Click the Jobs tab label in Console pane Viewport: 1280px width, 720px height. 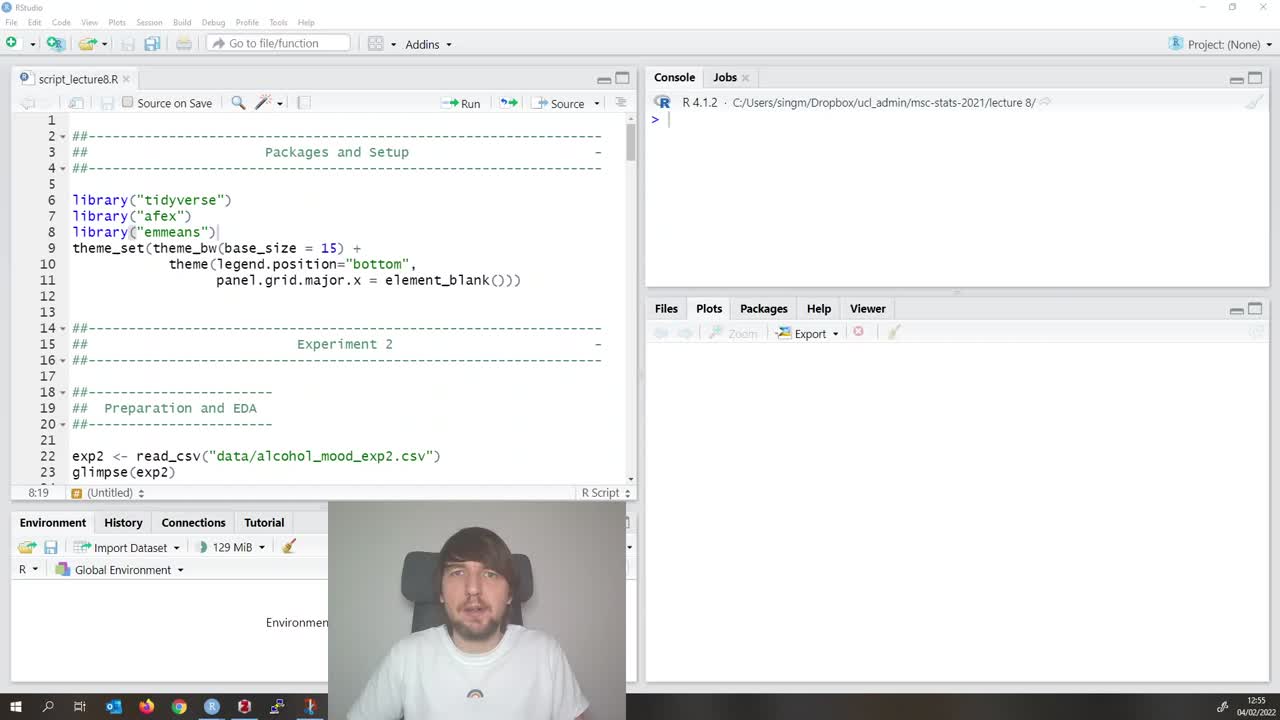coord(724,77)
